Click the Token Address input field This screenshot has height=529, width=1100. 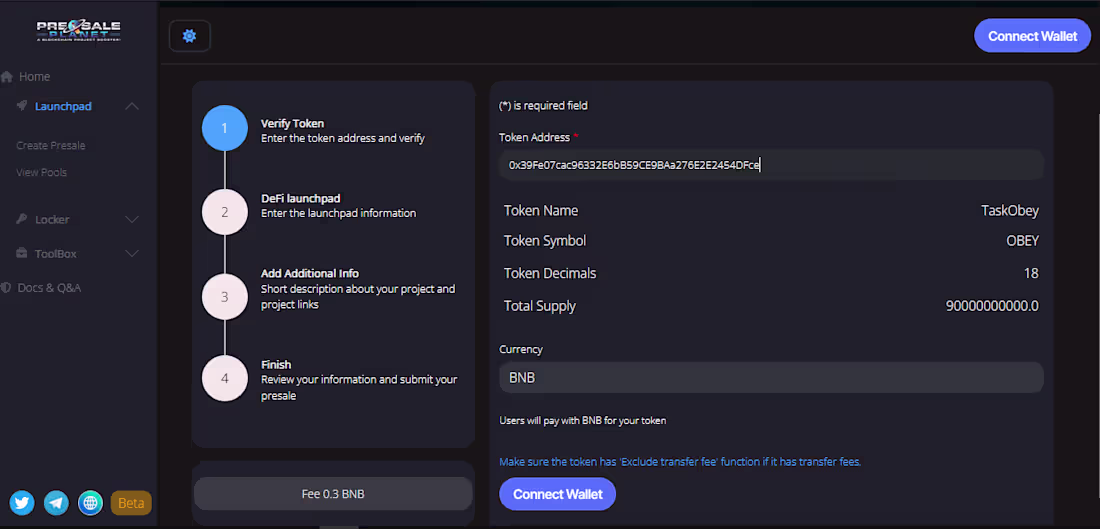770,164
